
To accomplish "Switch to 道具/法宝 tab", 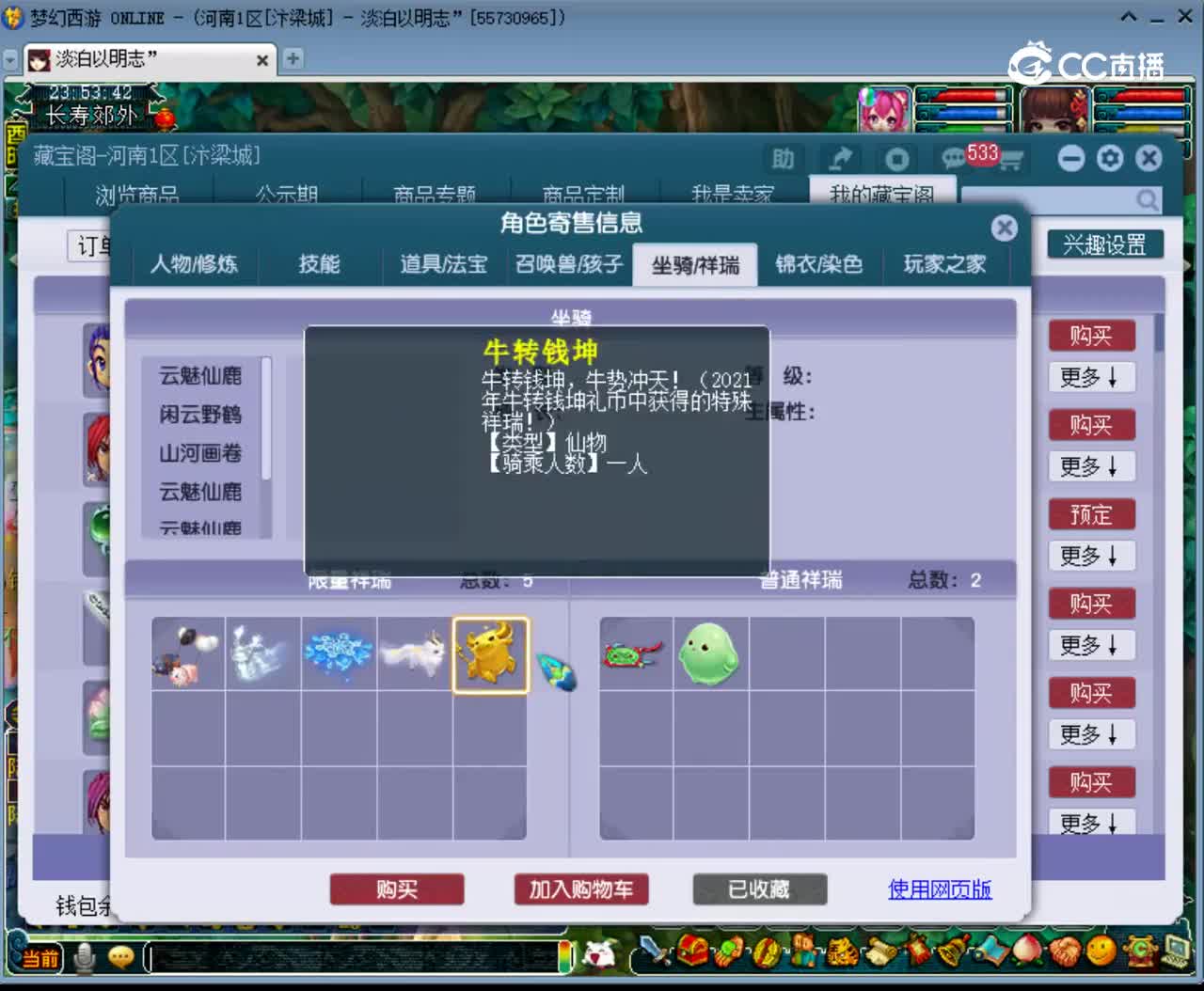I will click(x=444, y=264).
